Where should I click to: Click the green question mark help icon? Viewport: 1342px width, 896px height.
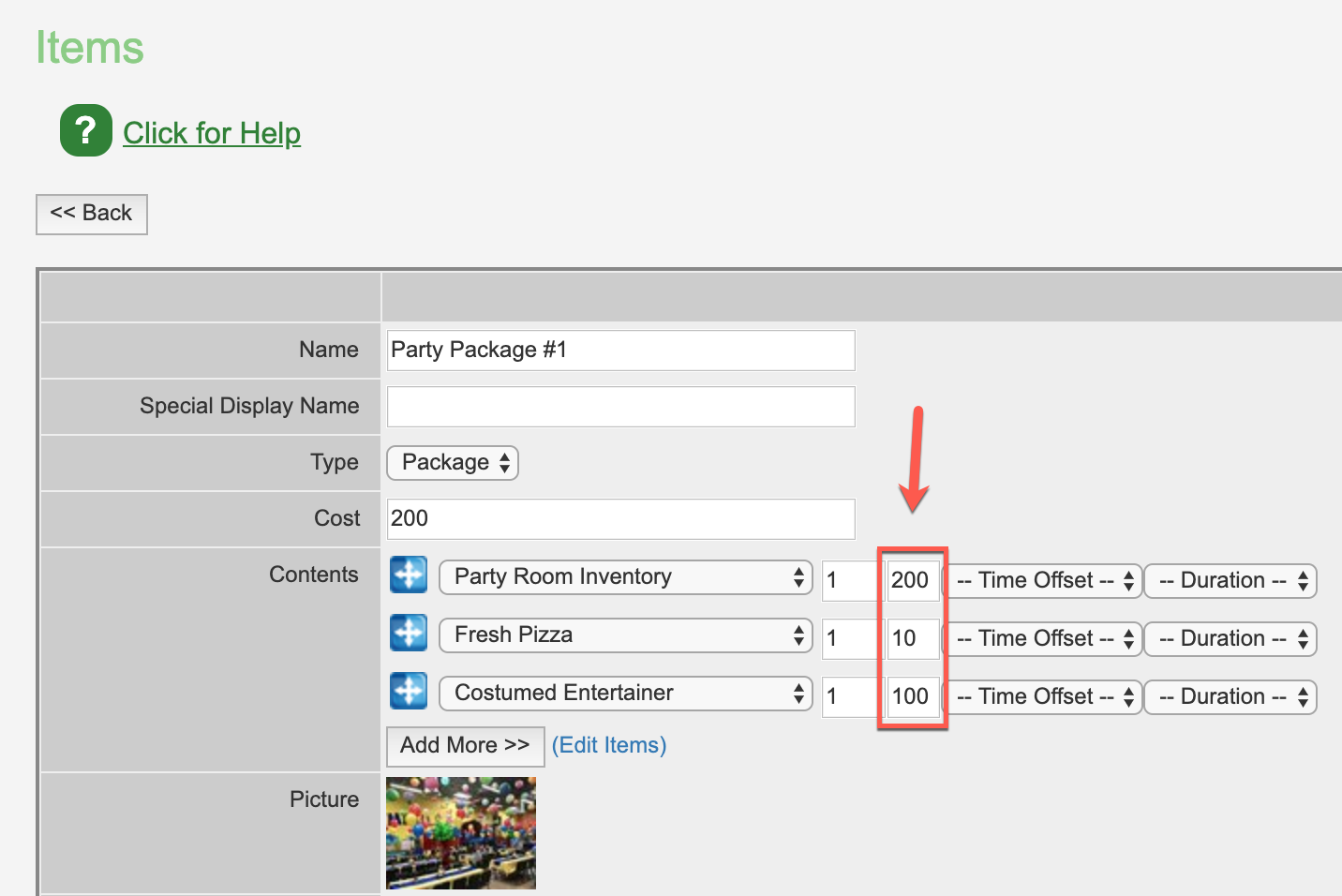[x=85, y=130]
